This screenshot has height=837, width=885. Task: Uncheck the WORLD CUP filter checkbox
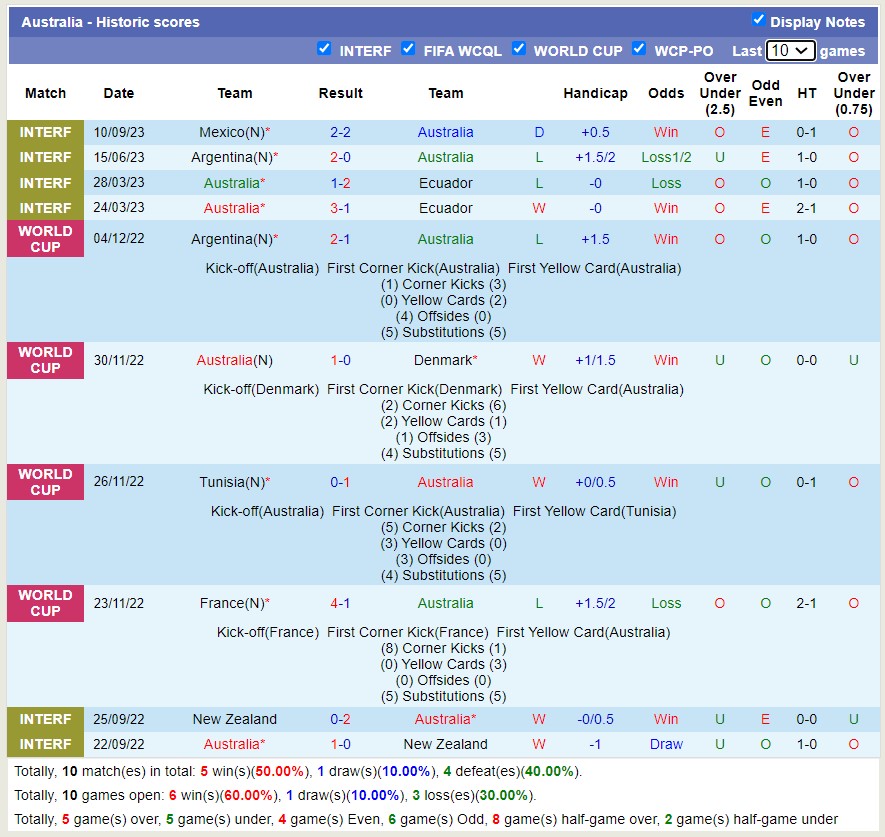pyautogui.click(x=518, y=48)
